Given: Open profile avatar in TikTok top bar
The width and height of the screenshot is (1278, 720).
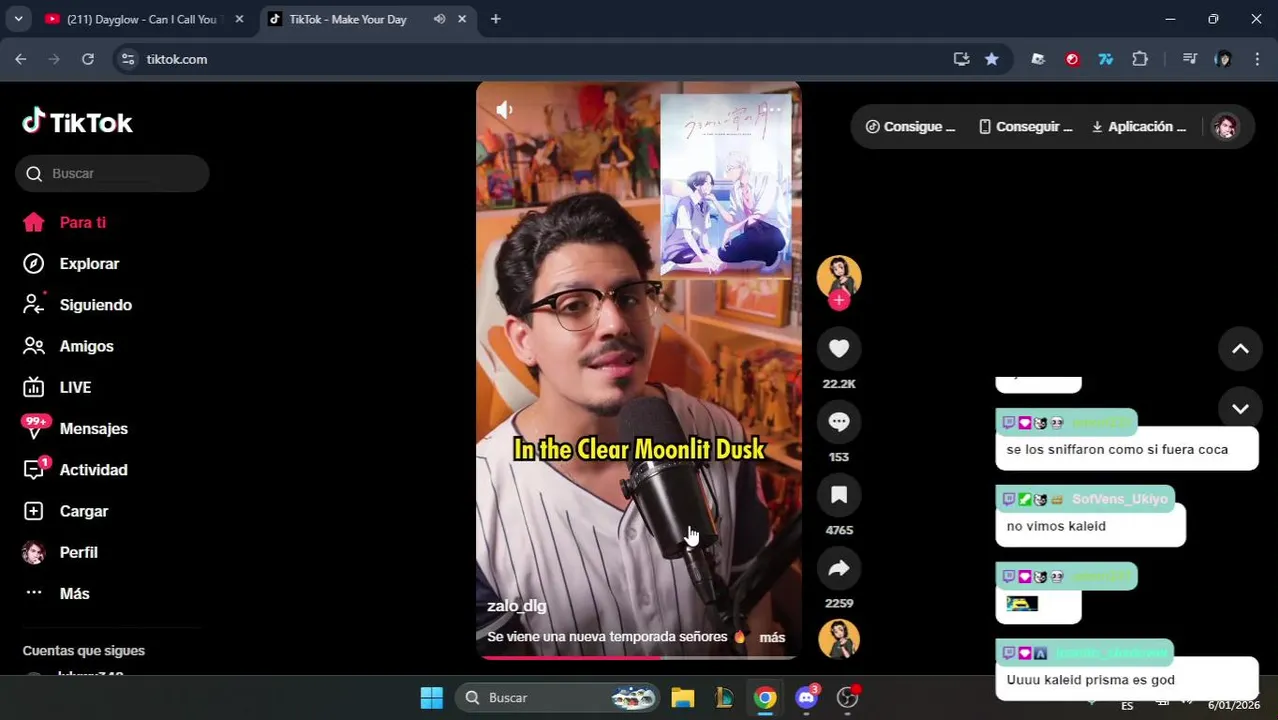Looking at the screenshot, I should (1225, 126).
